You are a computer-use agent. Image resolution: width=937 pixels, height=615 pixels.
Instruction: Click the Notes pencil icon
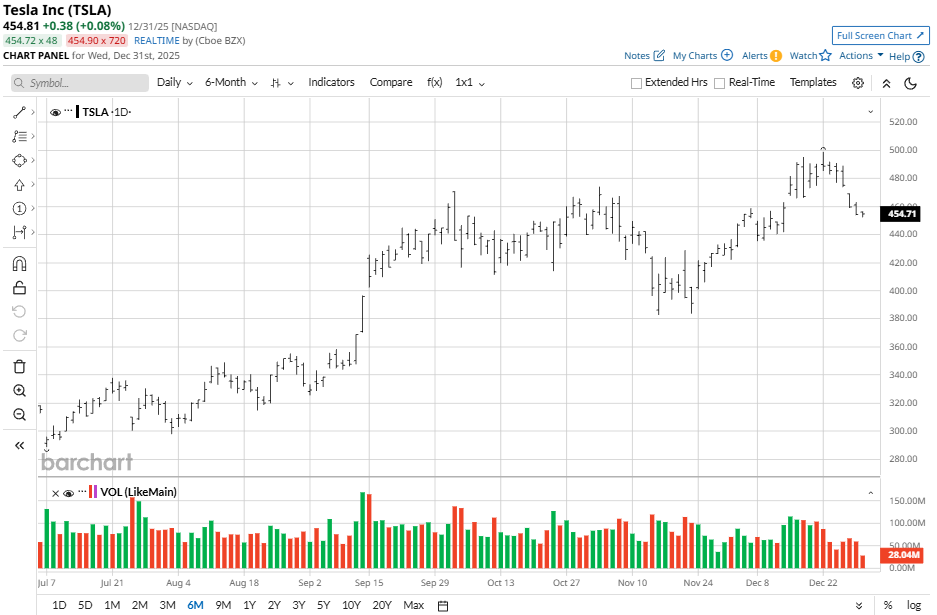[x=659, y=56]
